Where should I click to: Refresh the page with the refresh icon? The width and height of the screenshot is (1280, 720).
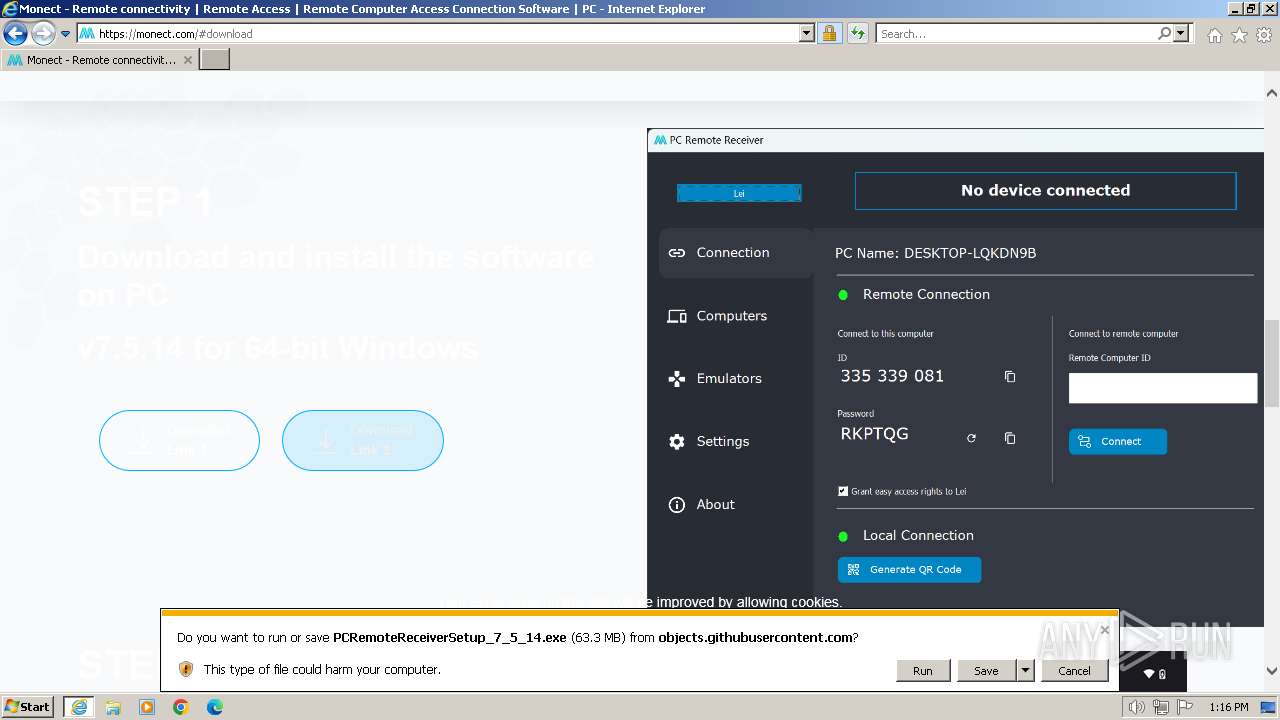857,33
